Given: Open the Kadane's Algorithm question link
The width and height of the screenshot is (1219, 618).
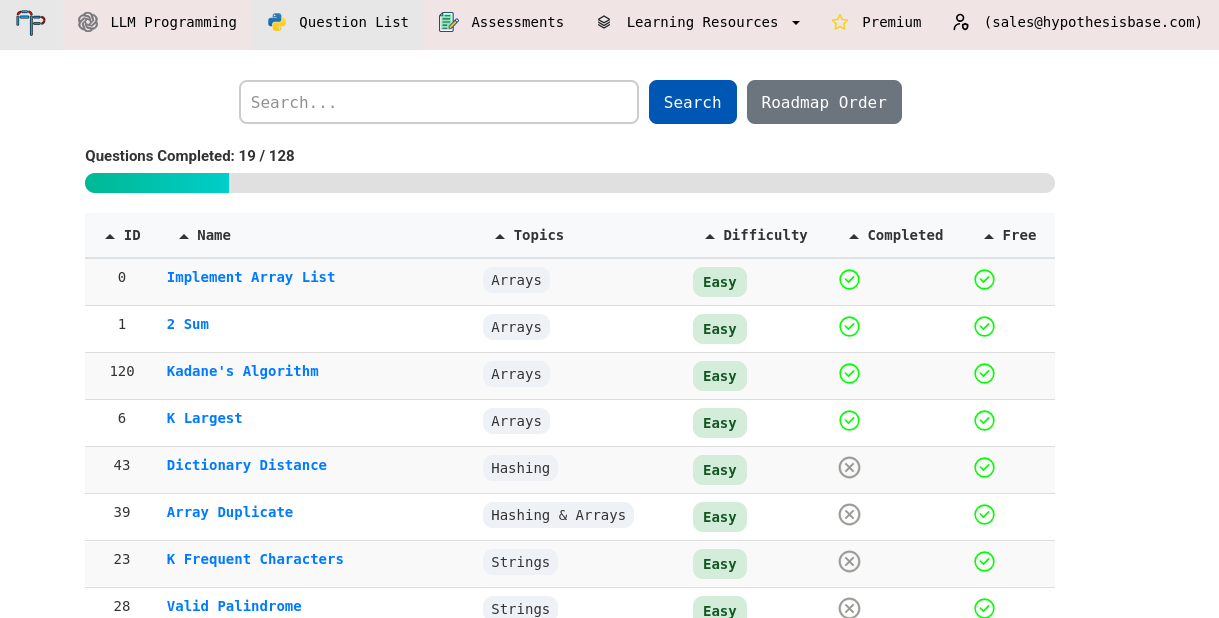Looking at the screenshot, I should click(x=243, y=371).
